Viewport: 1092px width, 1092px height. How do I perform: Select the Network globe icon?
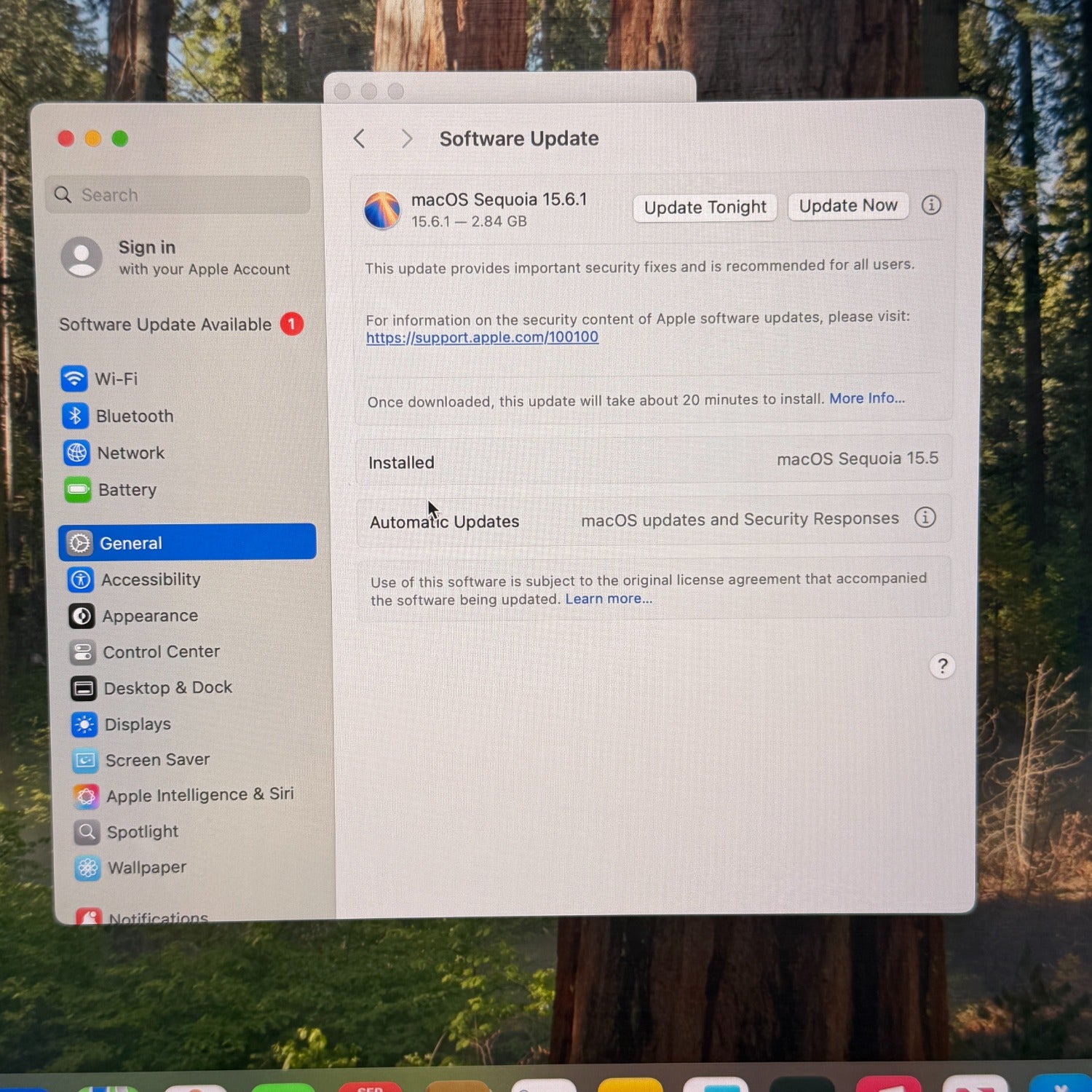tap(76, 453)
